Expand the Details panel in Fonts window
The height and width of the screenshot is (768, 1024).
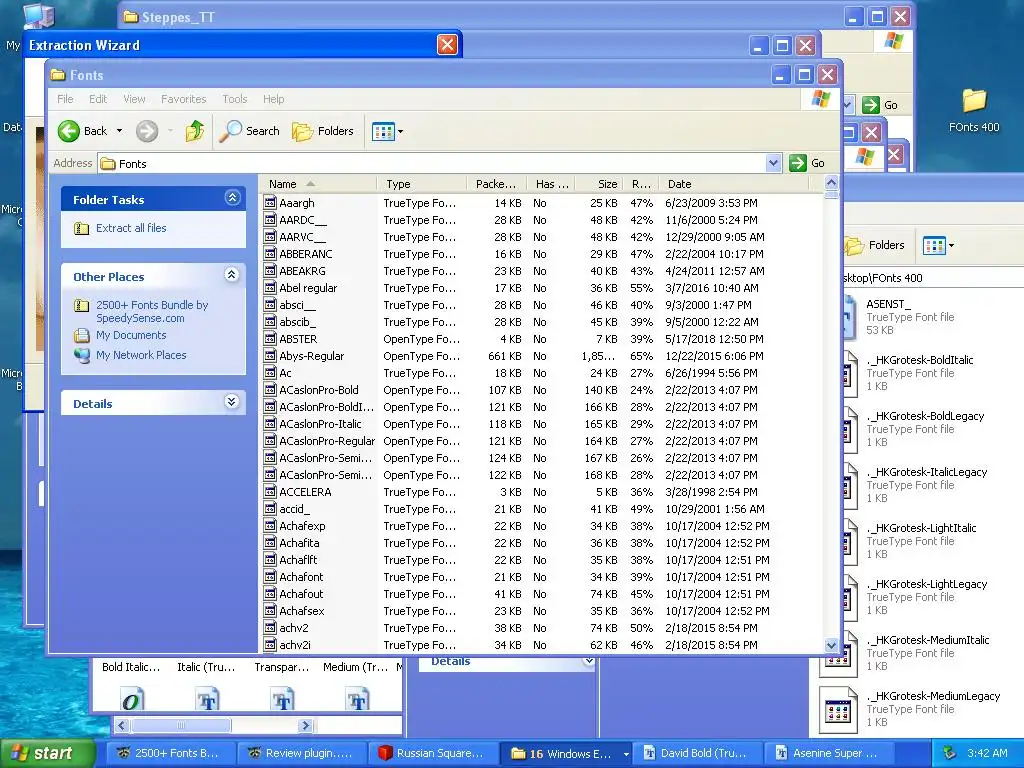[x=232, y=402]
